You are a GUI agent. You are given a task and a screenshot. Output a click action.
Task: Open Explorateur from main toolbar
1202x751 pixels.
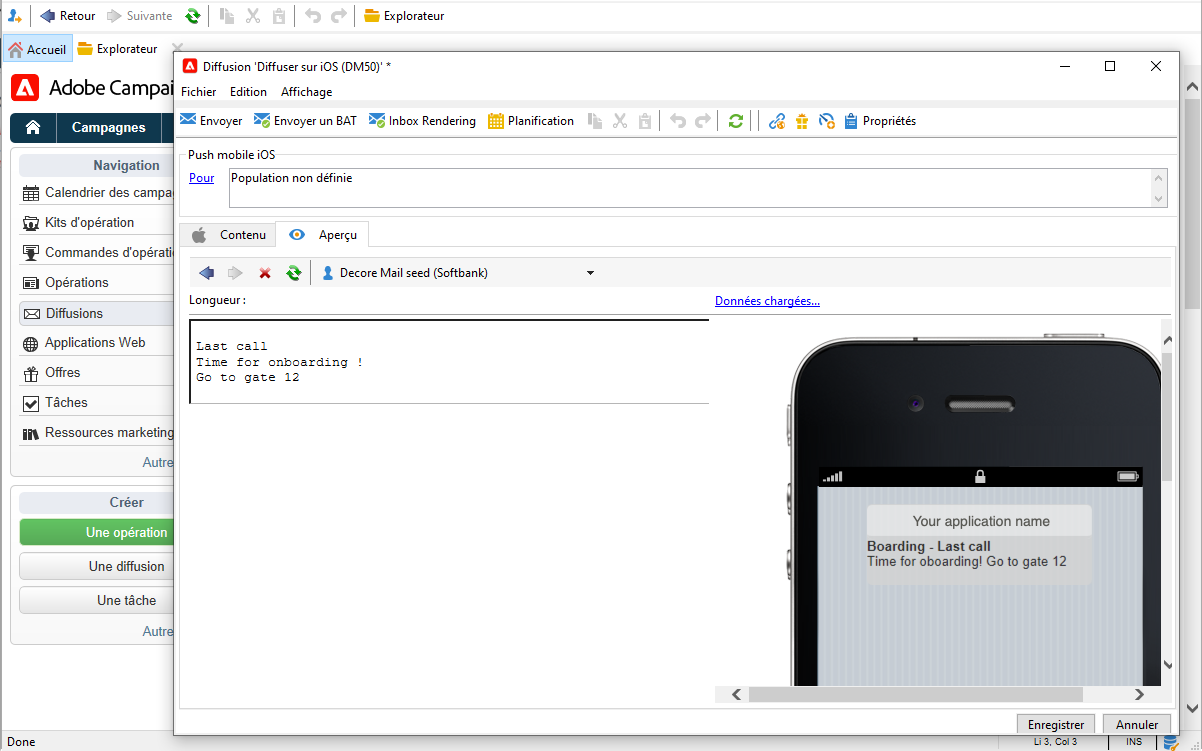(404, 16)
